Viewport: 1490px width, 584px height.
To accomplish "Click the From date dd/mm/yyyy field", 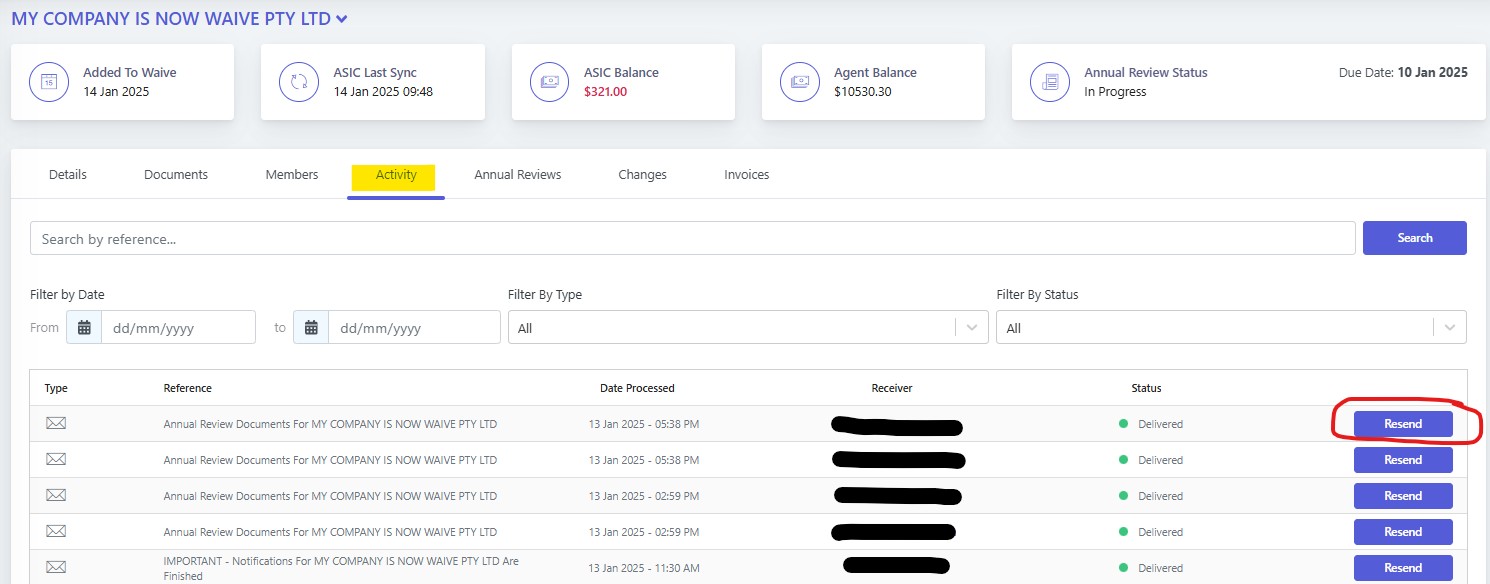I will [177, 328].
